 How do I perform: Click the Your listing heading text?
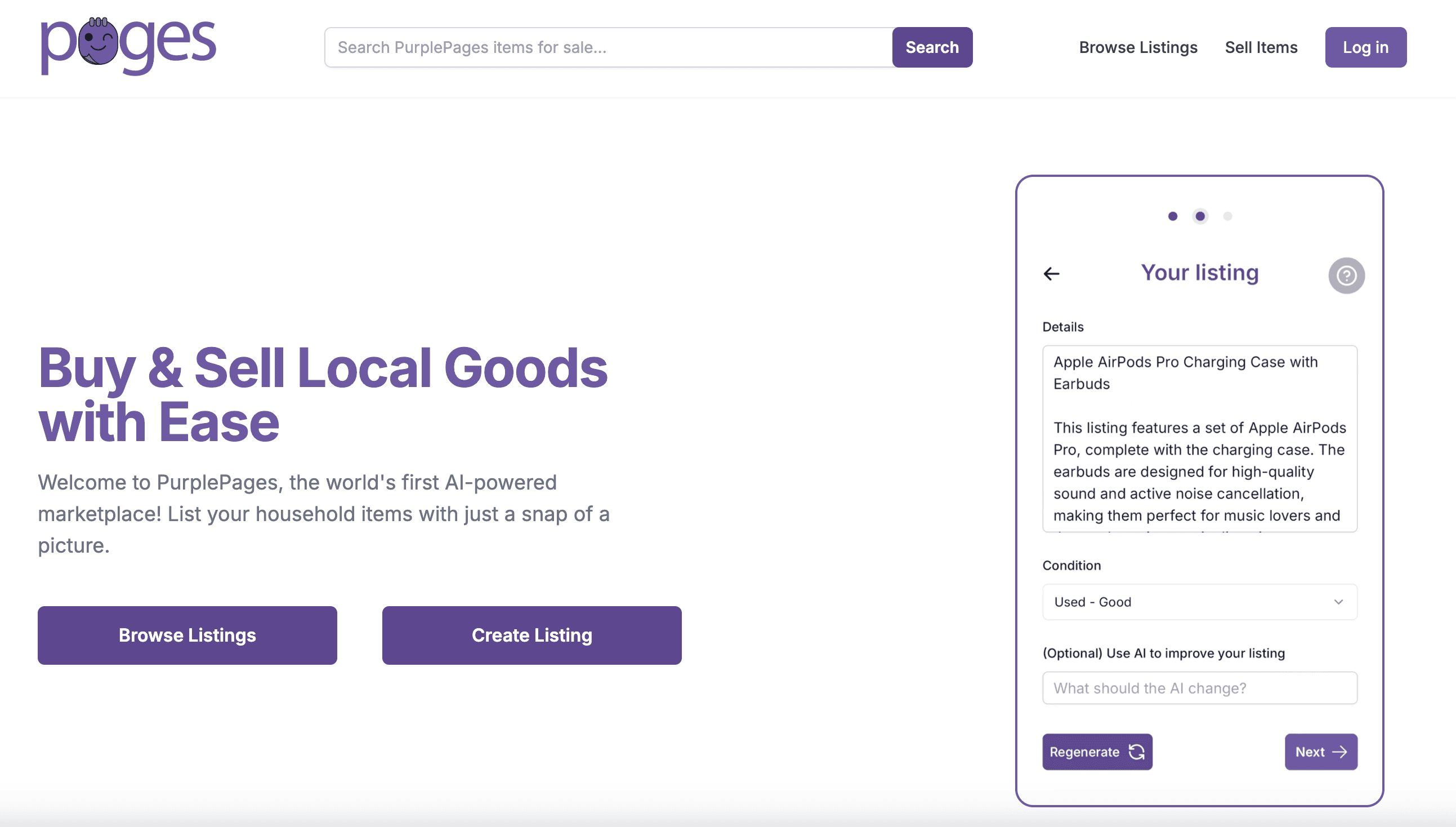coord(1199,273)
